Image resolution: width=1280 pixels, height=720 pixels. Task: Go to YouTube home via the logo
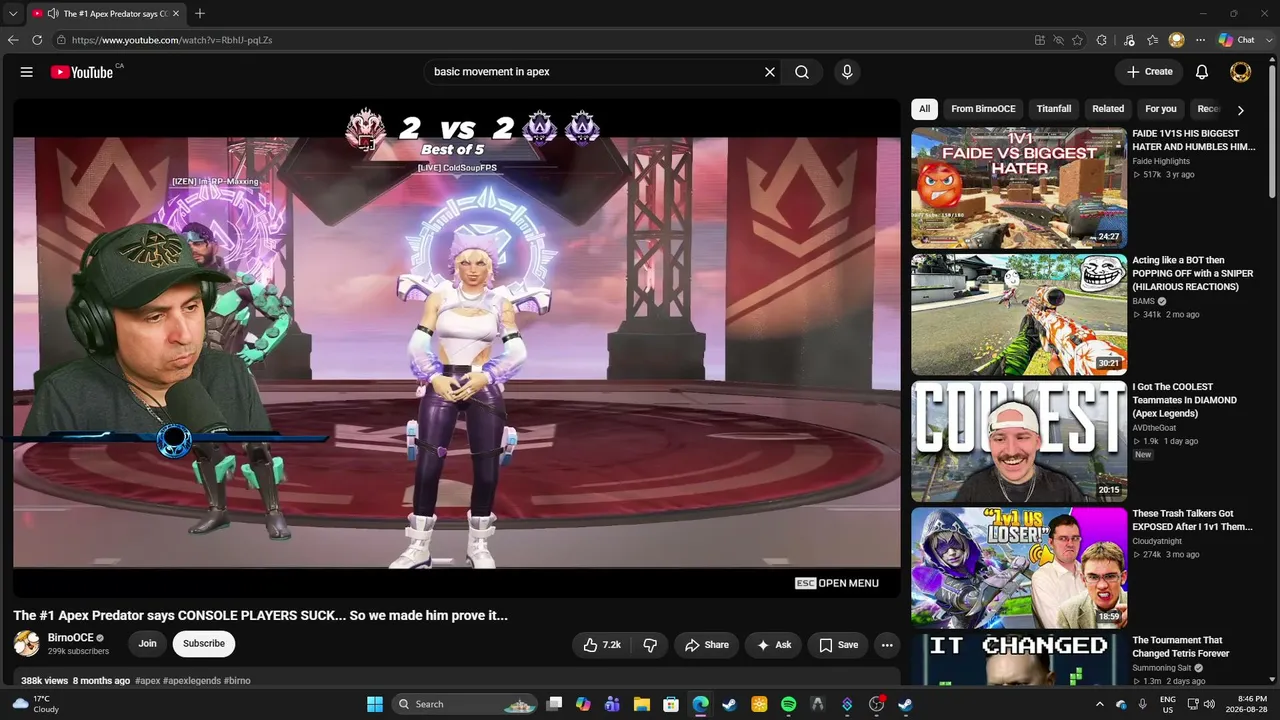(x=81, y=72)
